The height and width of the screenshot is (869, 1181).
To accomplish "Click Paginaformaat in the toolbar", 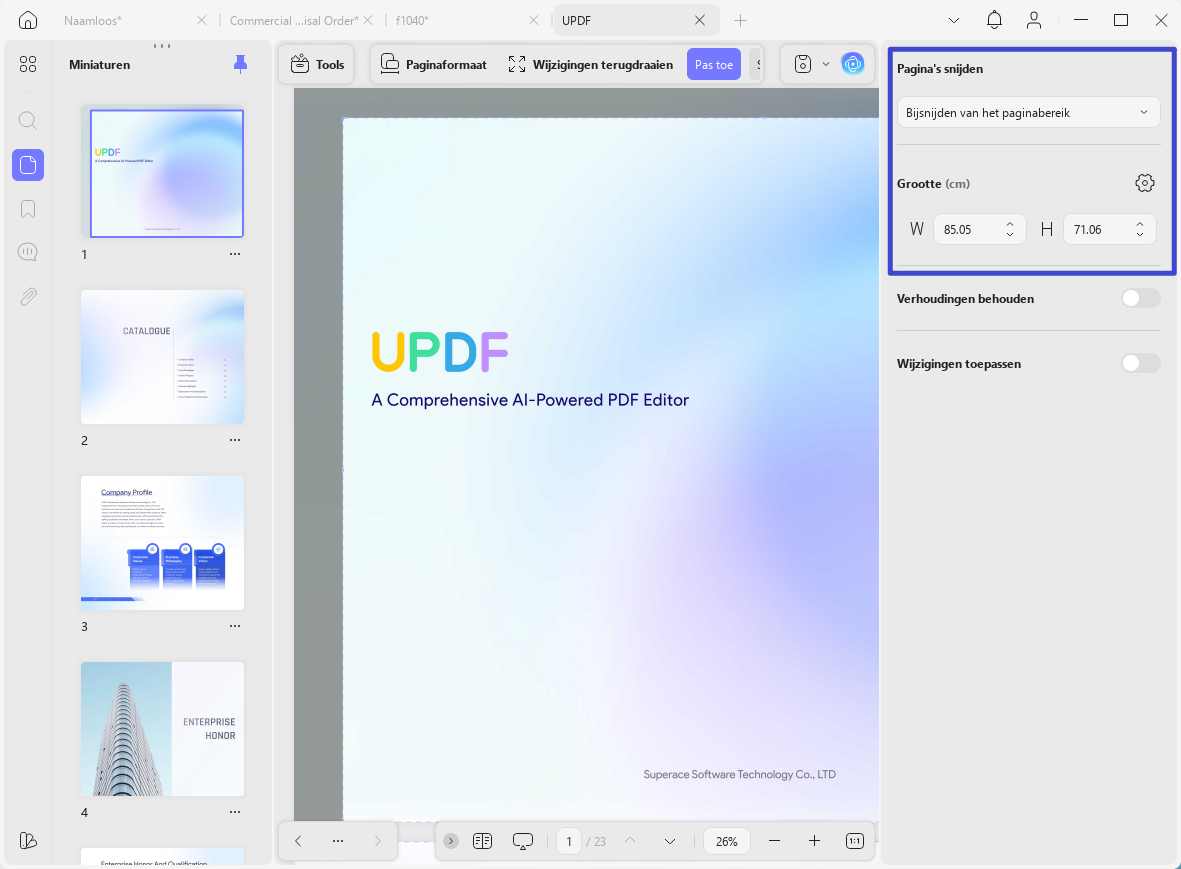I will tap(434, 65).
